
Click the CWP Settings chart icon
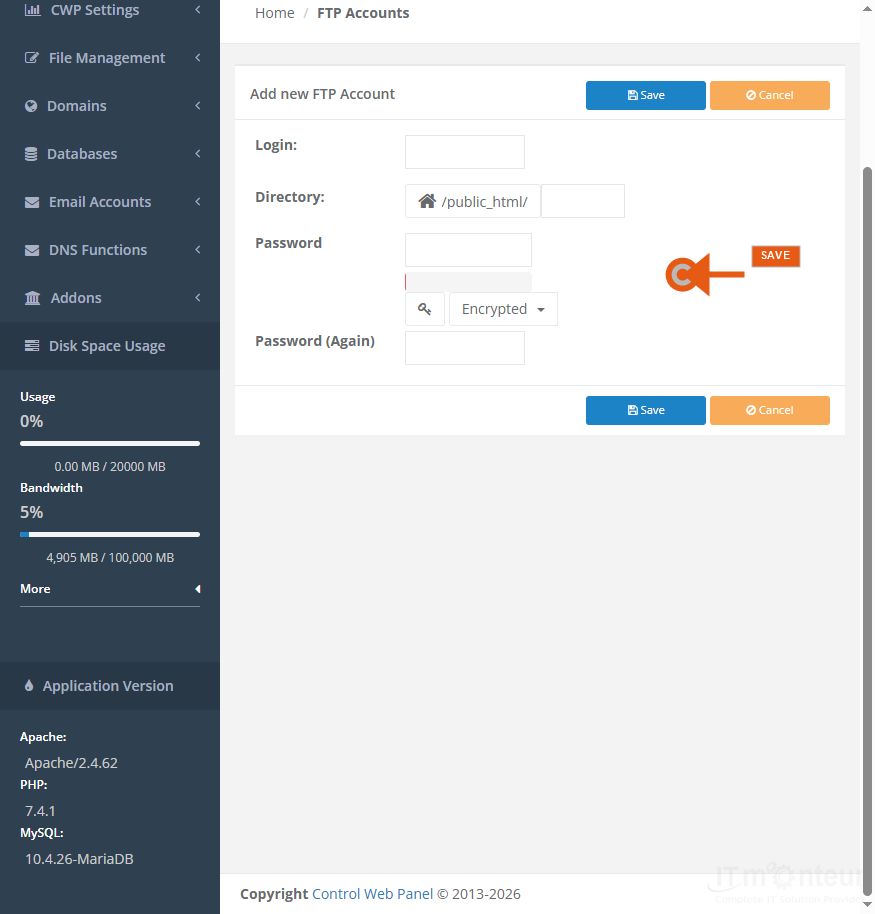tap(33, 10)
